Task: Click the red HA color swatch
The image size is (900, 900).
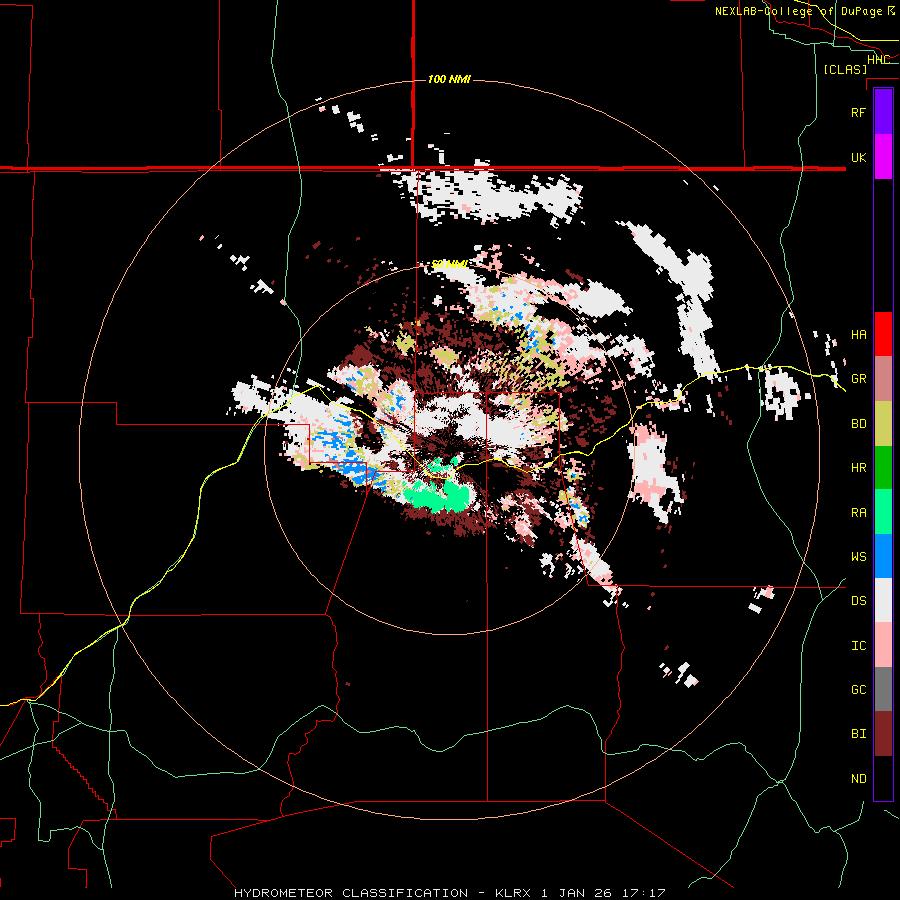Action: [883, 334]
